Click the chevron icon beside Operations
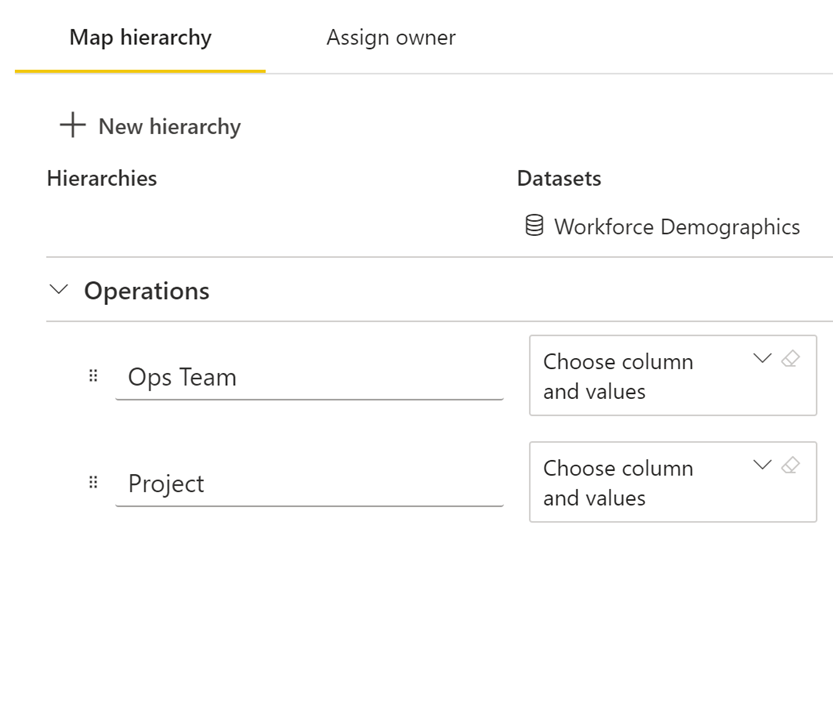Image resolution: width=833 pixels, height=710 pixels. pos(58,290)
